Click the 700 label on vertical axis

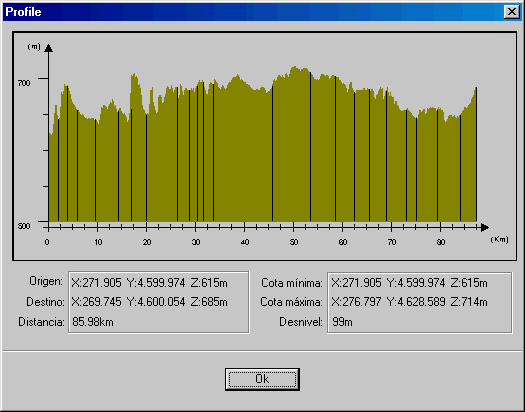24,83
